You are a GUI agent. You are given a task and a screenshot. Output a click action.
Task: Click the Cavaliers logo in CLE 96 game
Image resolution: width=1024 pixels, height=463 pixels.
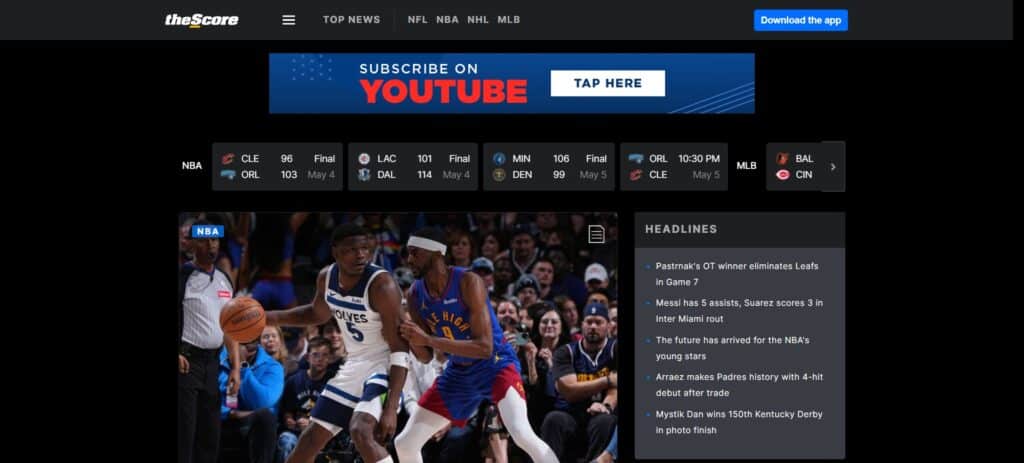click(x=228, y=159)
